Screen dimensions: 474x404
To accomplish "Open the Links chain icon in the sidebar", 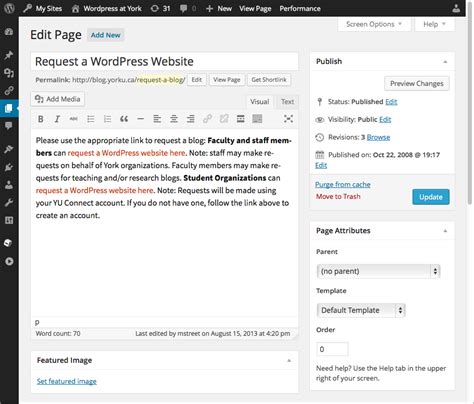I will coord(9,90).
